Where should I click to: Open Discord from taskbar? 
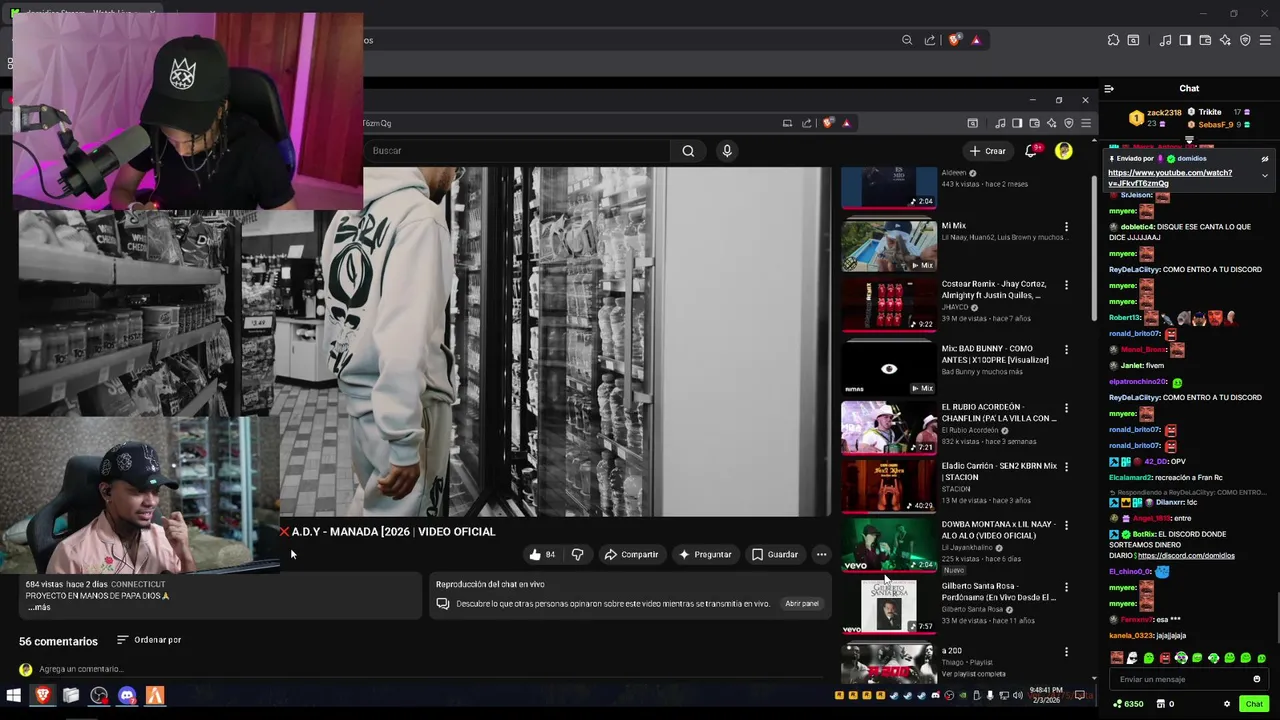tap(127, 695)
